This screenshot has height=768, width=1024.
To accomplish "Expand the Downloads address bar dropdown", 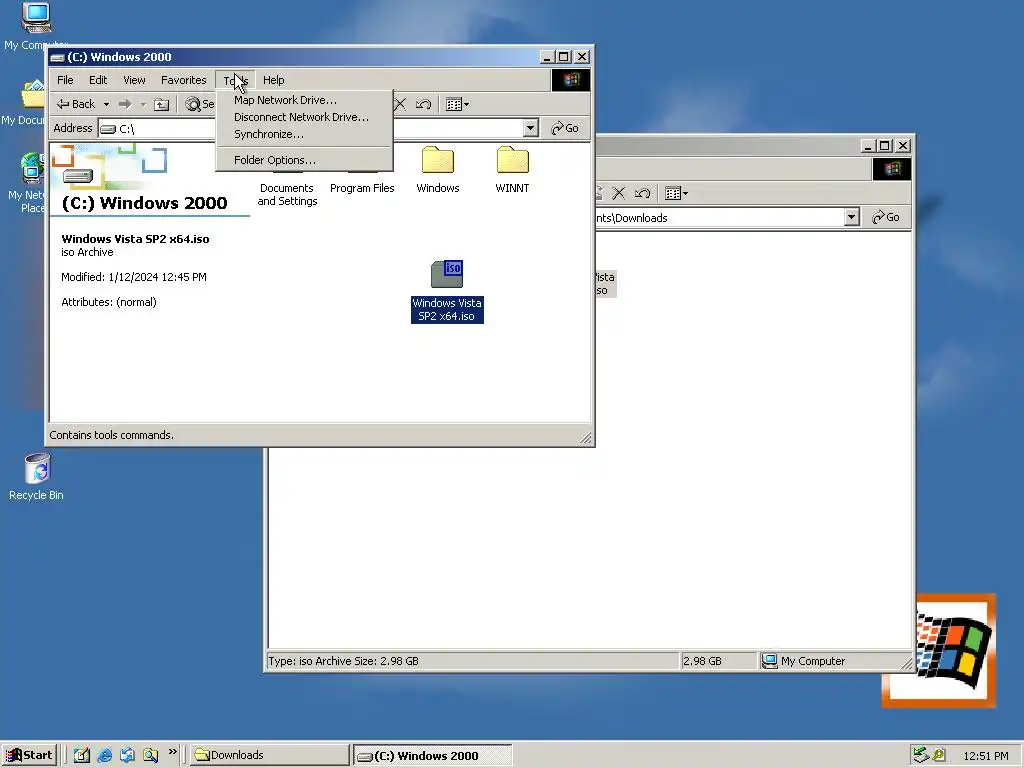I will [851, 217].
